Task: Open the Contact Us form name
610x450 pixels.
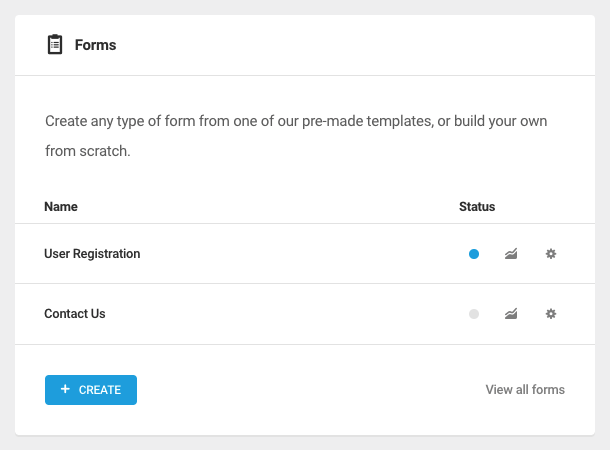Action: [x=75, y=313]
